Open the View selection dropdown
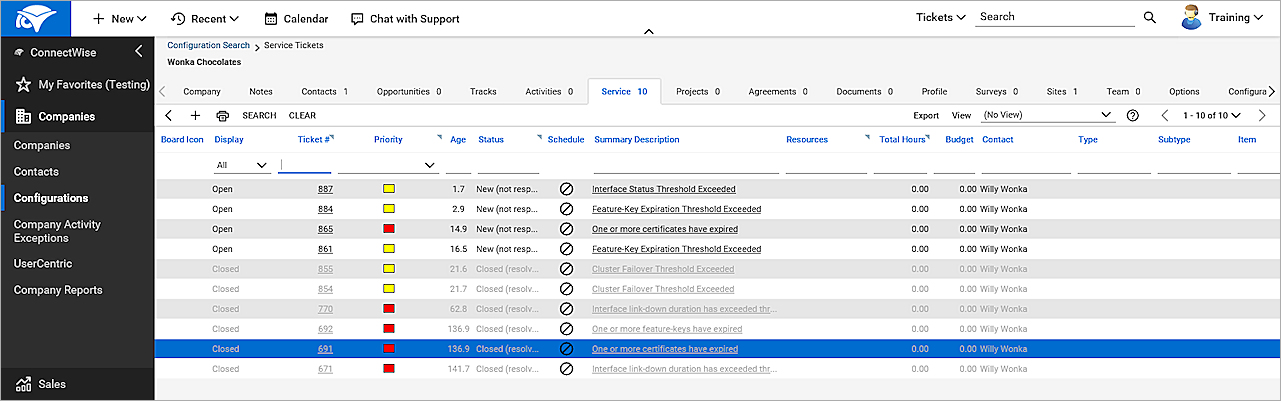 click(x=1048, y=116)
